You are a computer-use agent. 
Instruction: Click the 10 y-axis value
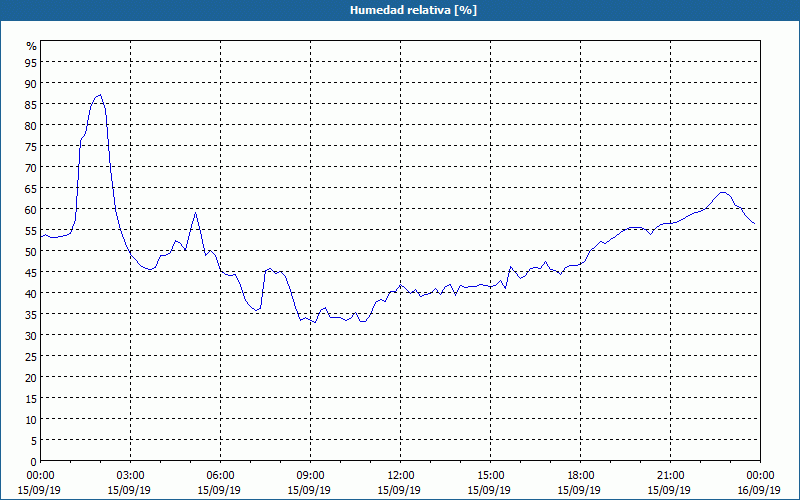click(31, 420)
